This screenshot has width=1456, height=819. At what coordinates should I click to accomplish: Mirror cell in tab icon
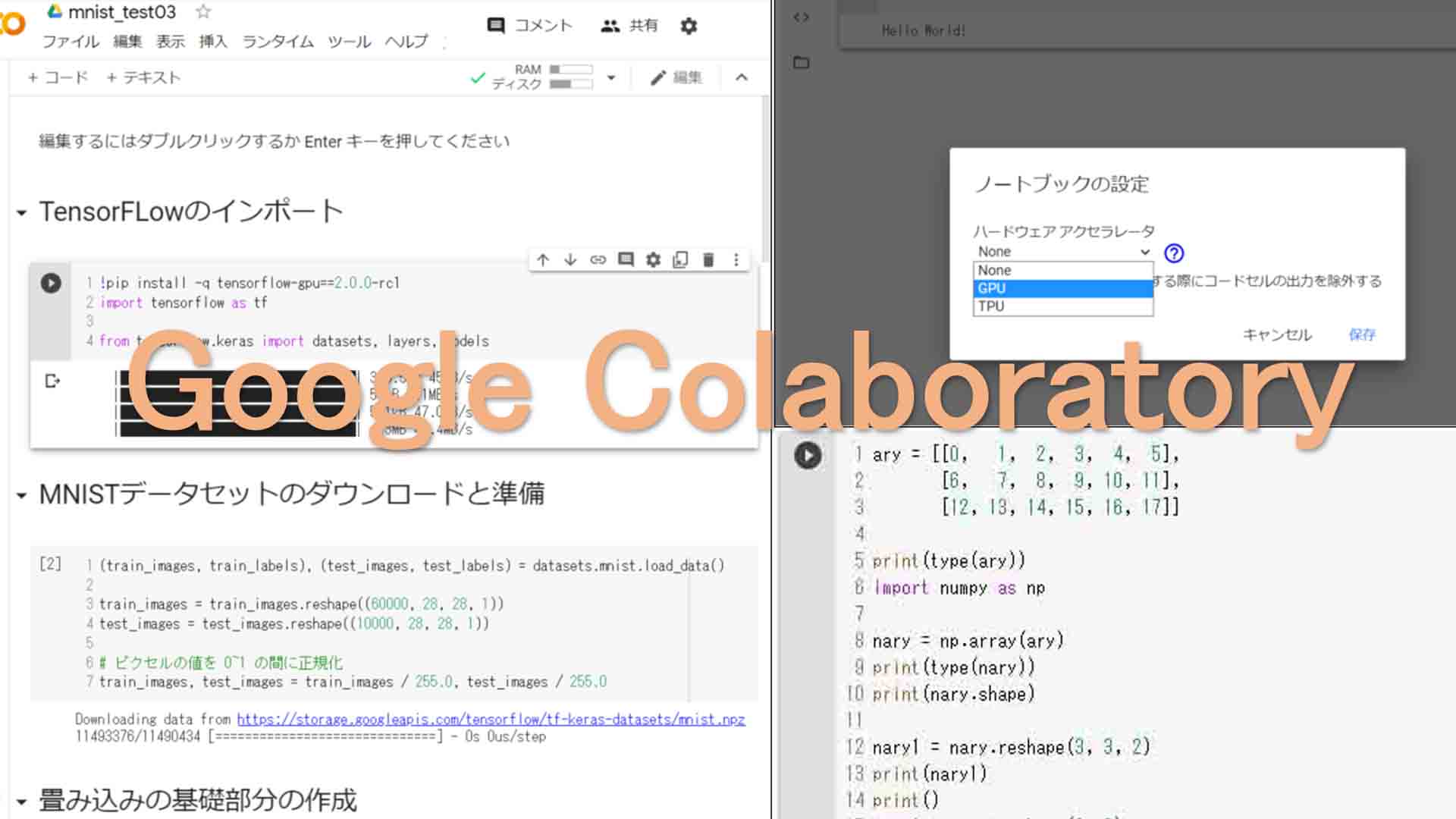[680, 260]
